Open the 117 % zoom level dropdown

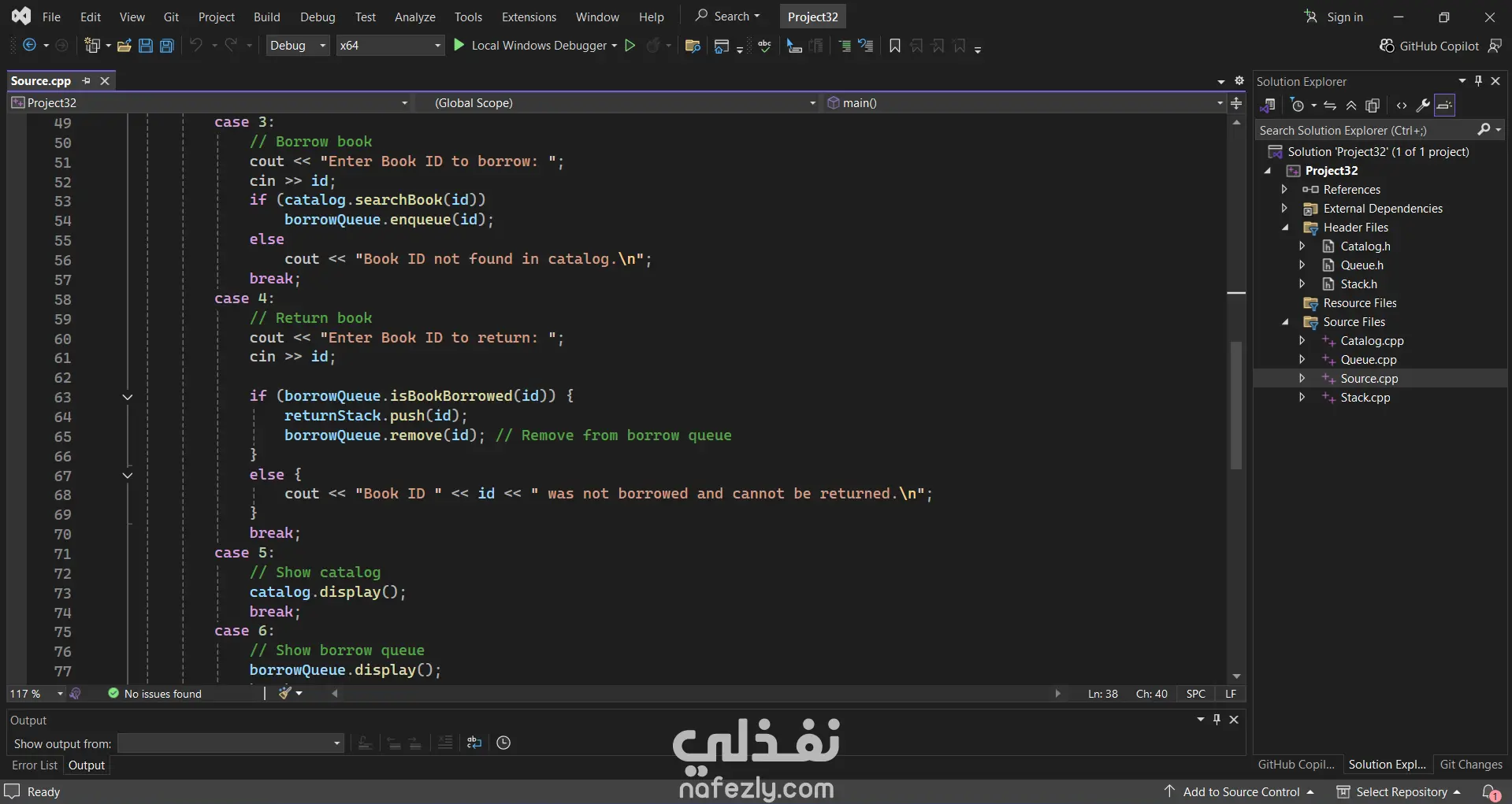[37, 694]
